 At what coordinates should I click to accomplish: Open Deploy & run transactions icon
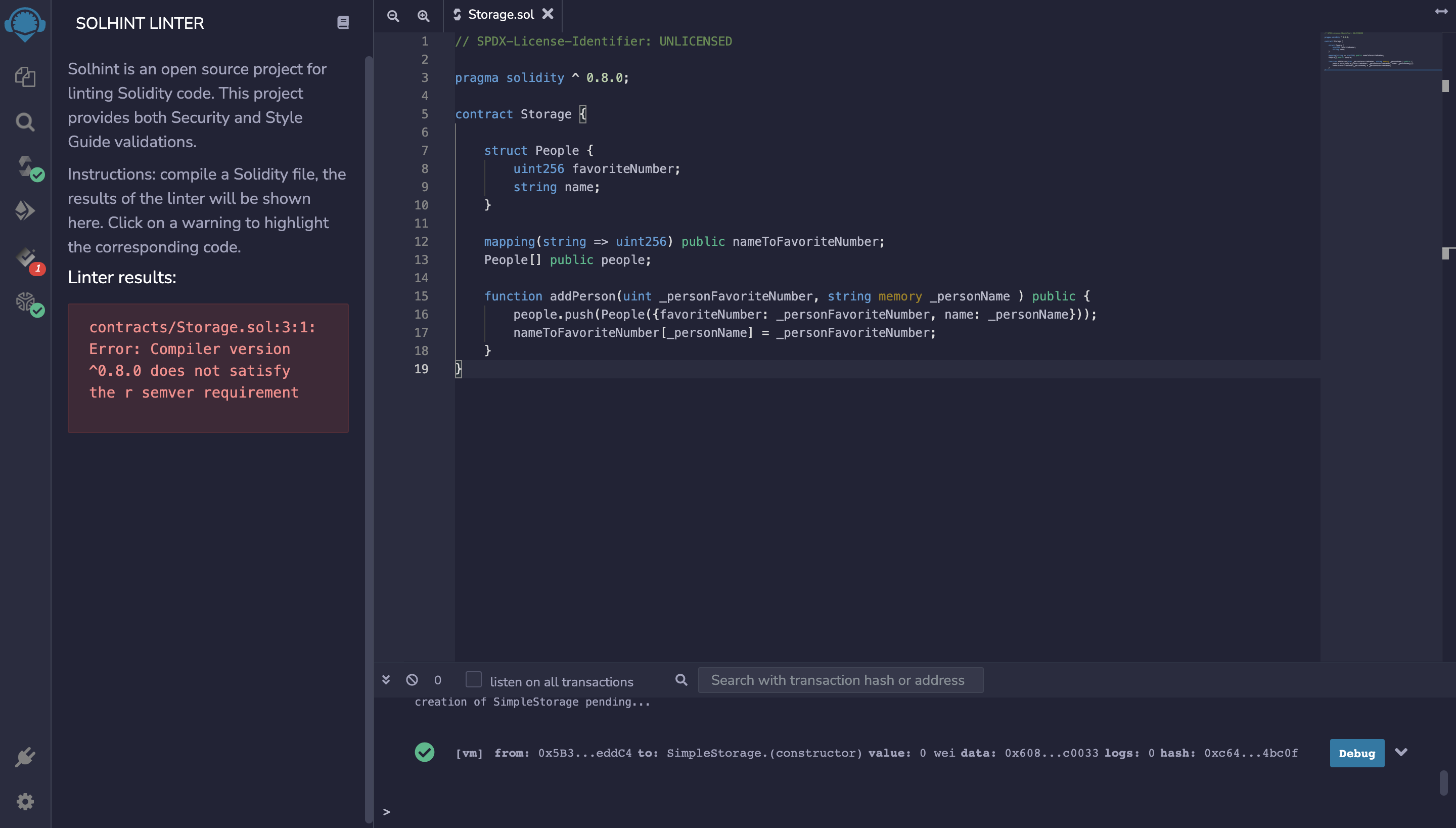(25, 210)
